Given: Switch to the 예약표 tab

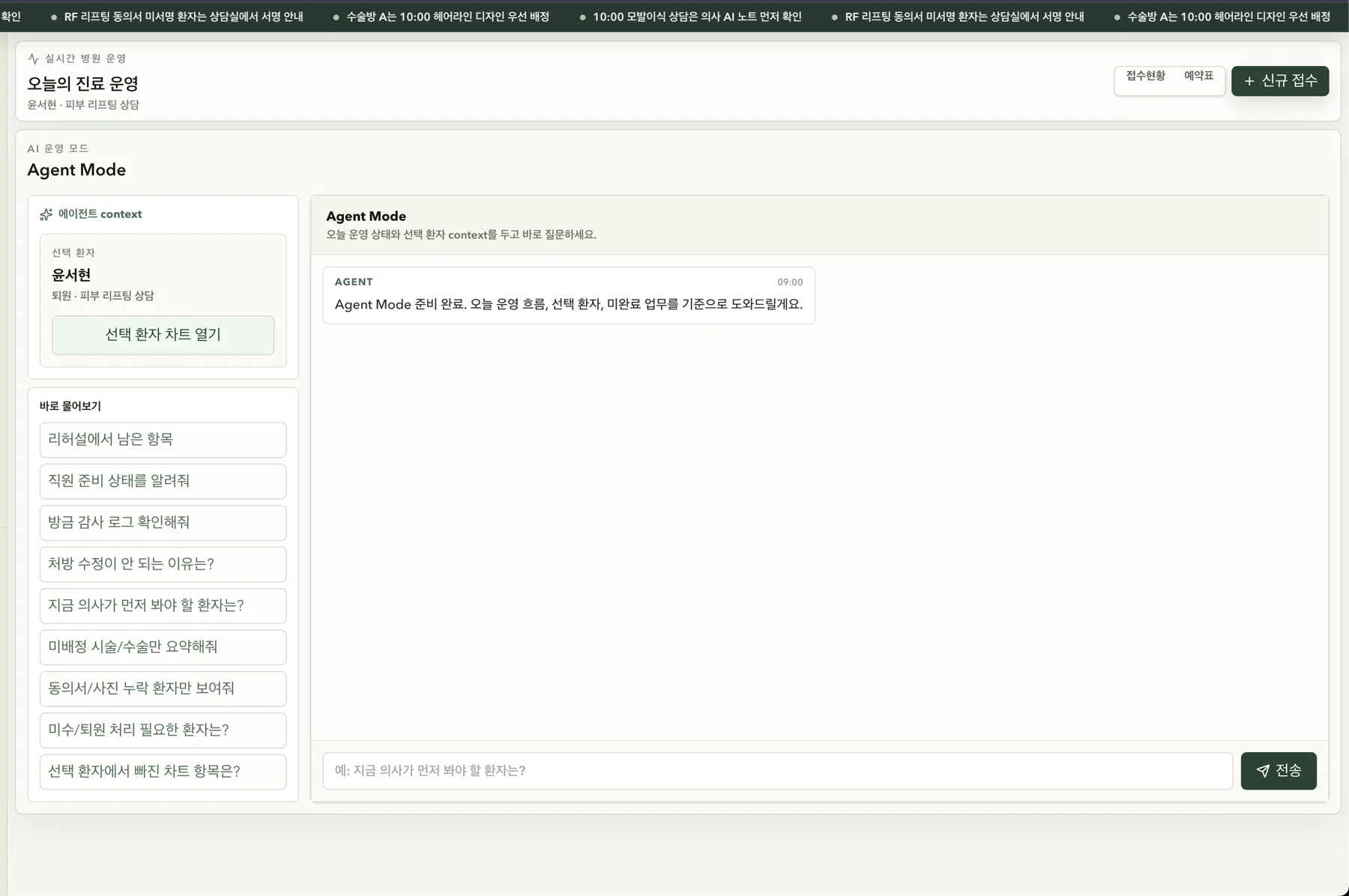Looking at the screenshot, I should (1198, 76).
